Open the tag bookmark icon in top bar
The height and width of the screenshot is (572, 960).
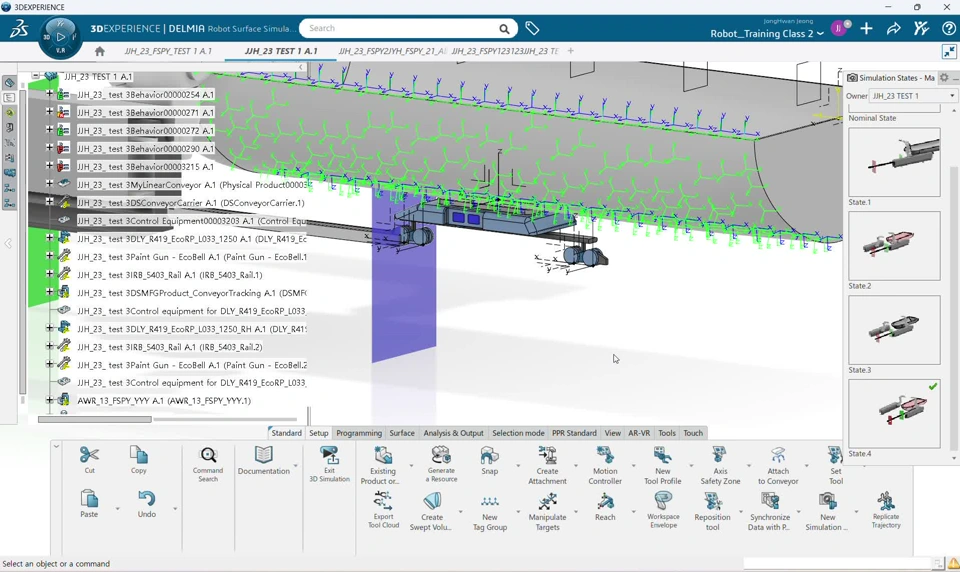pyautogui.click(x=532, y=28)
